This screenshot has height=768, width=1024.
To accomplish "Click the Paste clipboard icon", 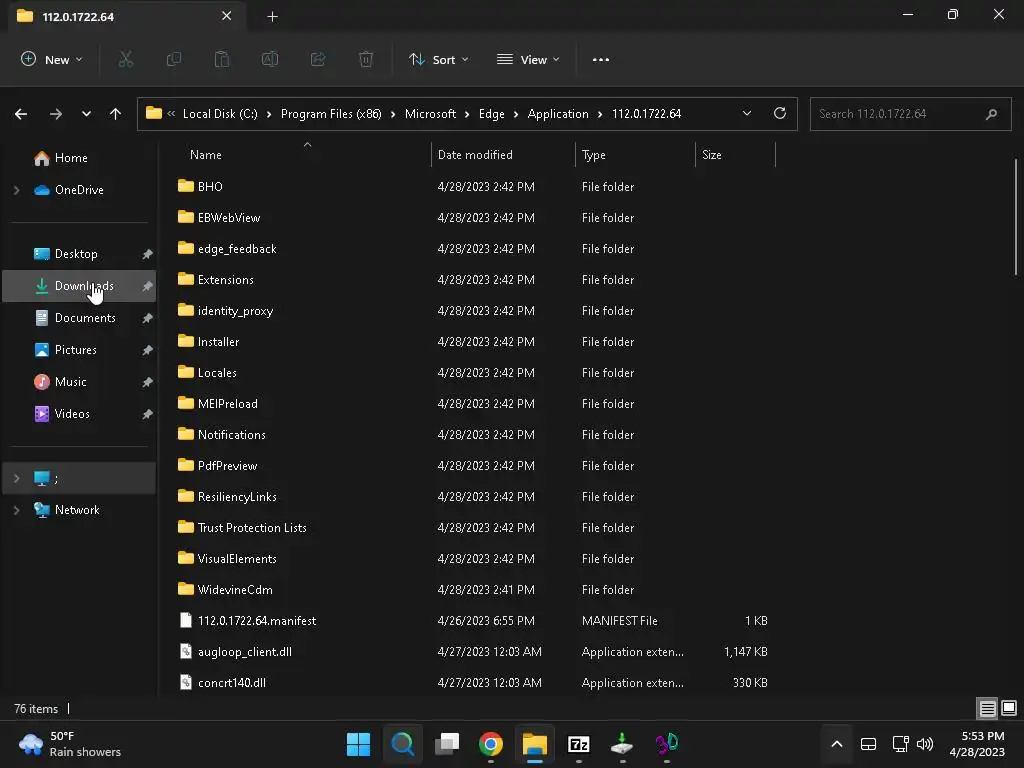I will (222, 59).
